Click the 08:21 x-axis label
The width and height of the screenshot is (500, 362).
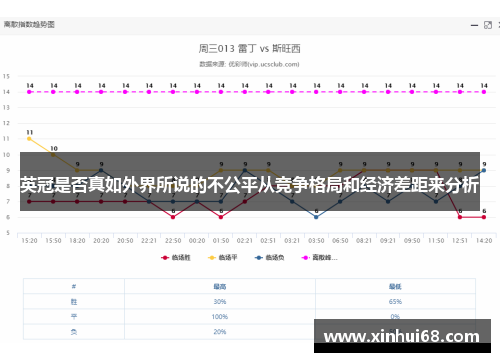tap(364, 241)
